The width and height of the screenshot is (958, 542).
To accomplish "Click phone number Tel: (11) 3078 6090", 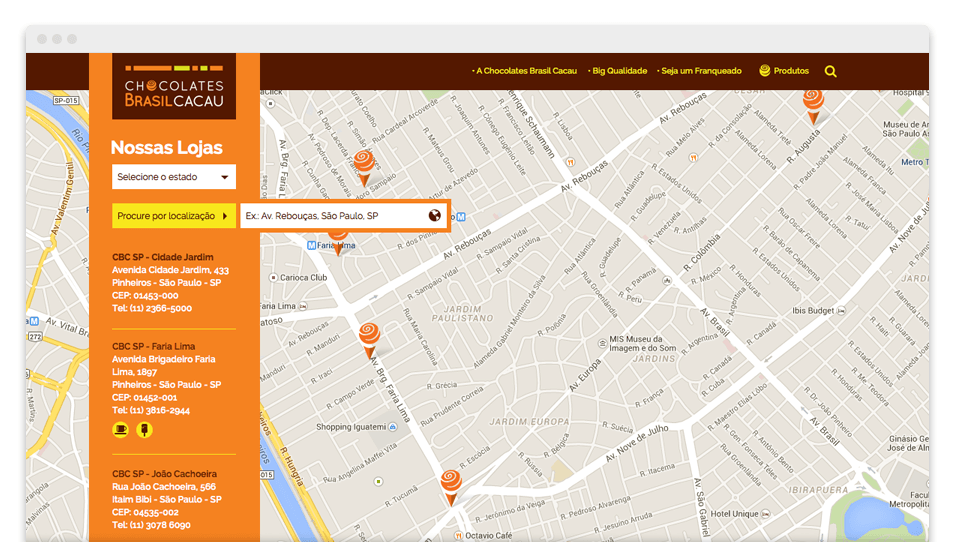I will 151,525.
